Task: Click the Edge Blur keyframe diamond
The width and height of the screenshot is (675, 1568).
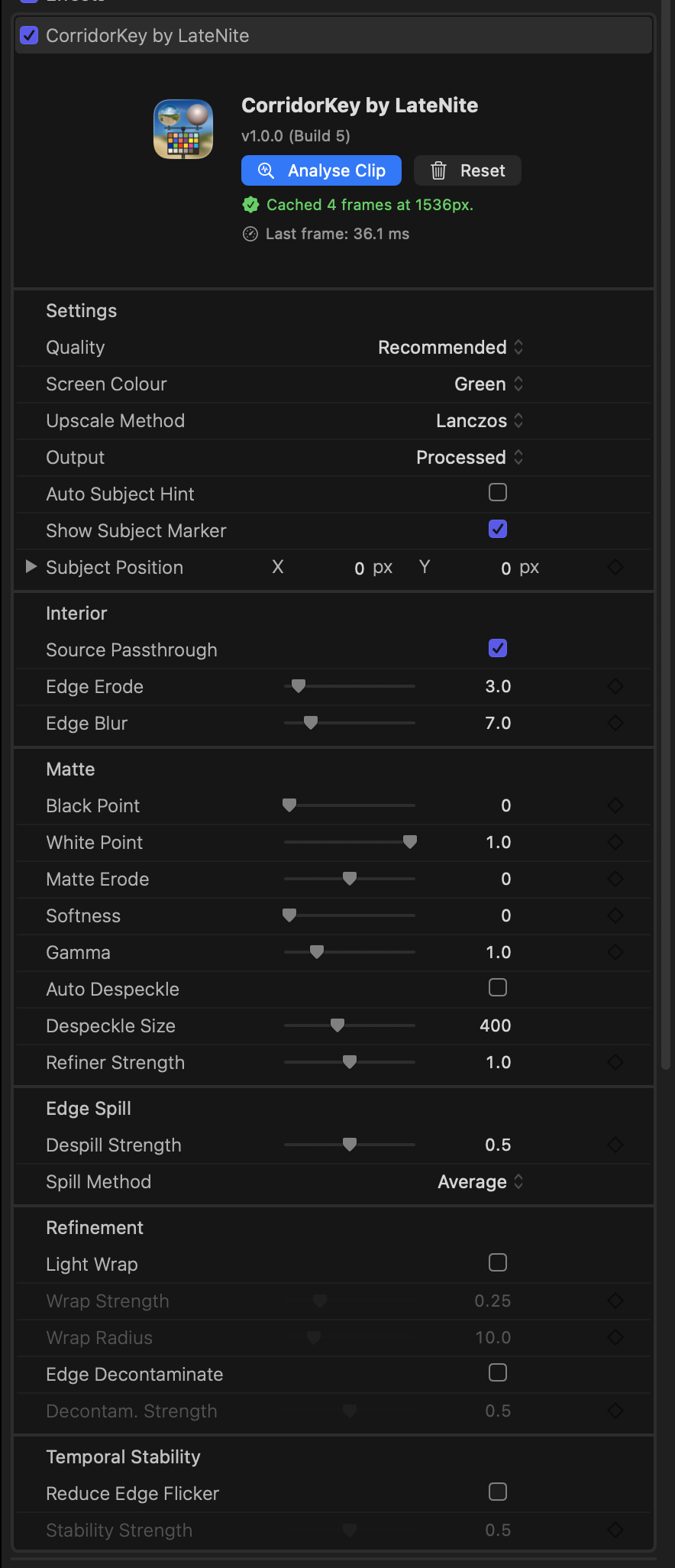Action: (x=615, y=724)
